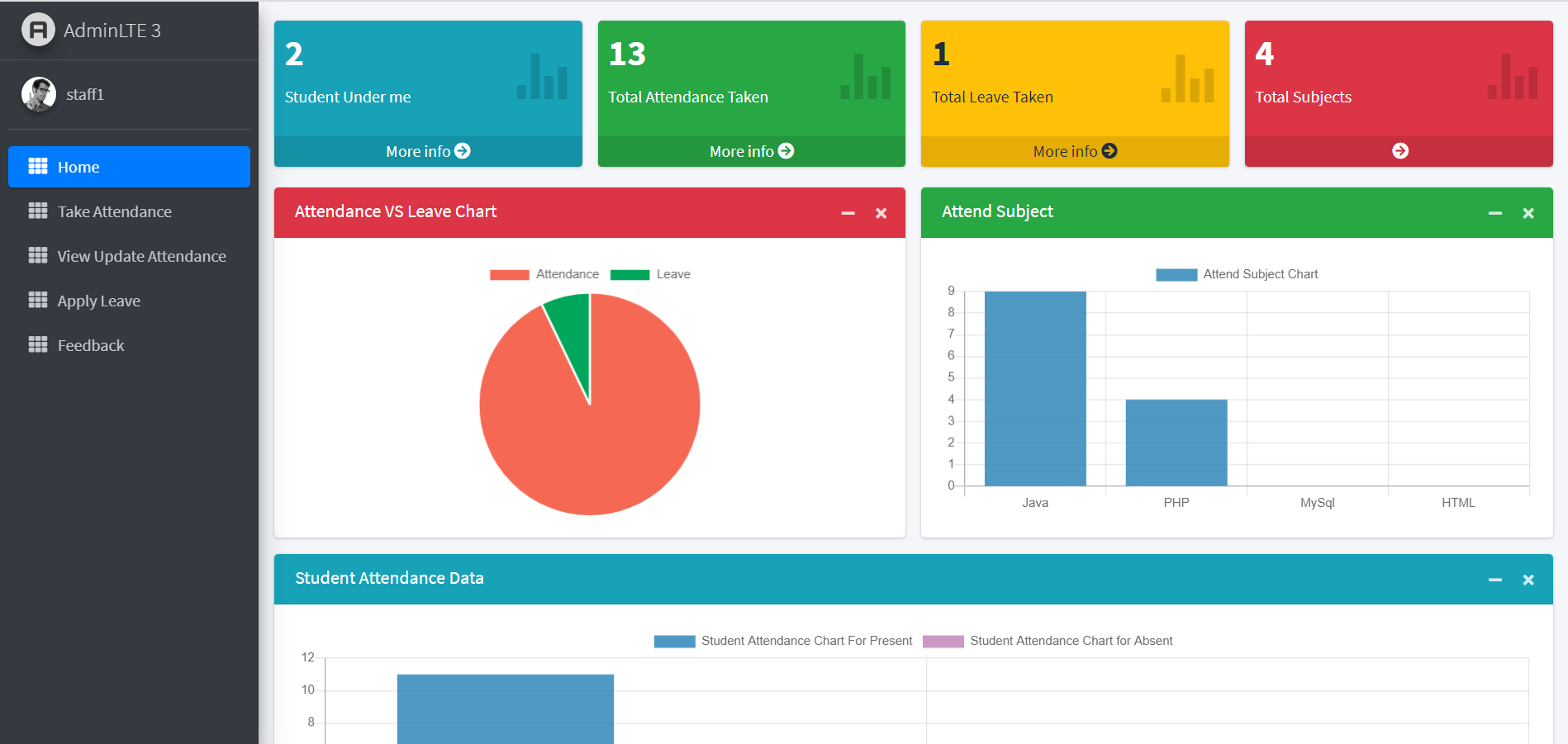The height and width of the screenshot is (744, 1568).
Task: Collapse the Attend Subject card
Action: [x=1495, y=212]
